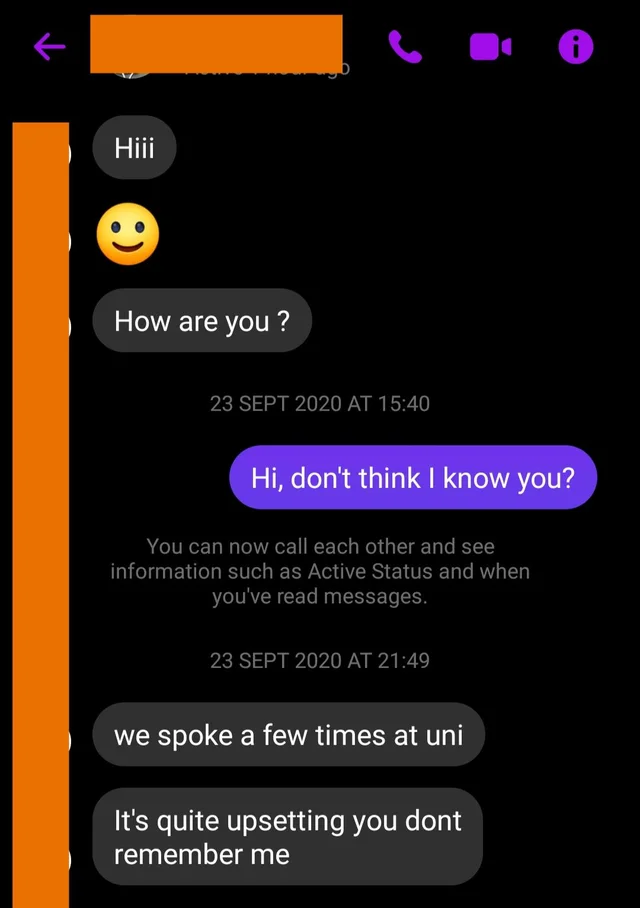
Task: Tap the back arrow icon
Action: pyautogui.click(x=49, y=46)
